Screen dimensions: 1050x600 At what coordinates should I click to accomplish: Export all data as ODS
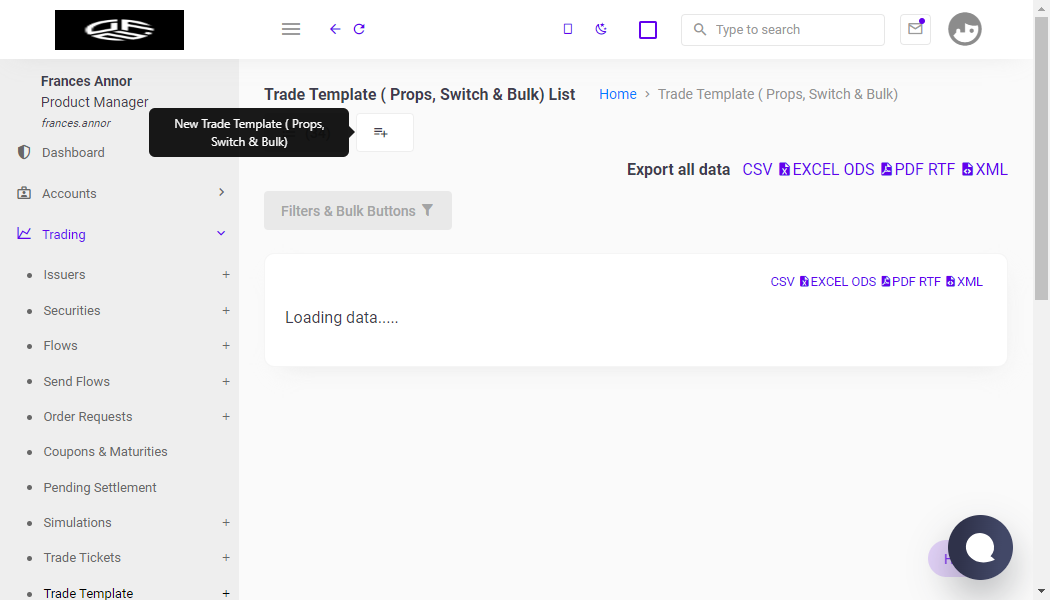click(x=858, y=169)
